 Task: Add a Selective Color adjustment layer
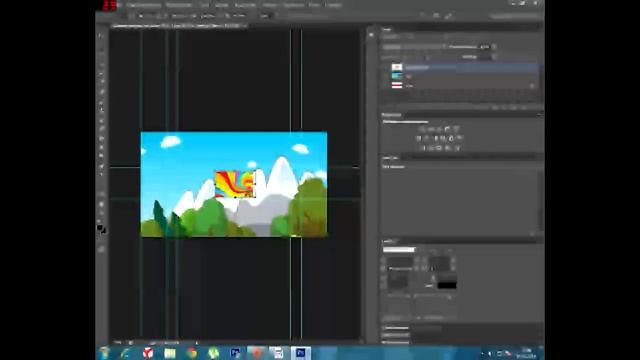(x=456, y=148)
